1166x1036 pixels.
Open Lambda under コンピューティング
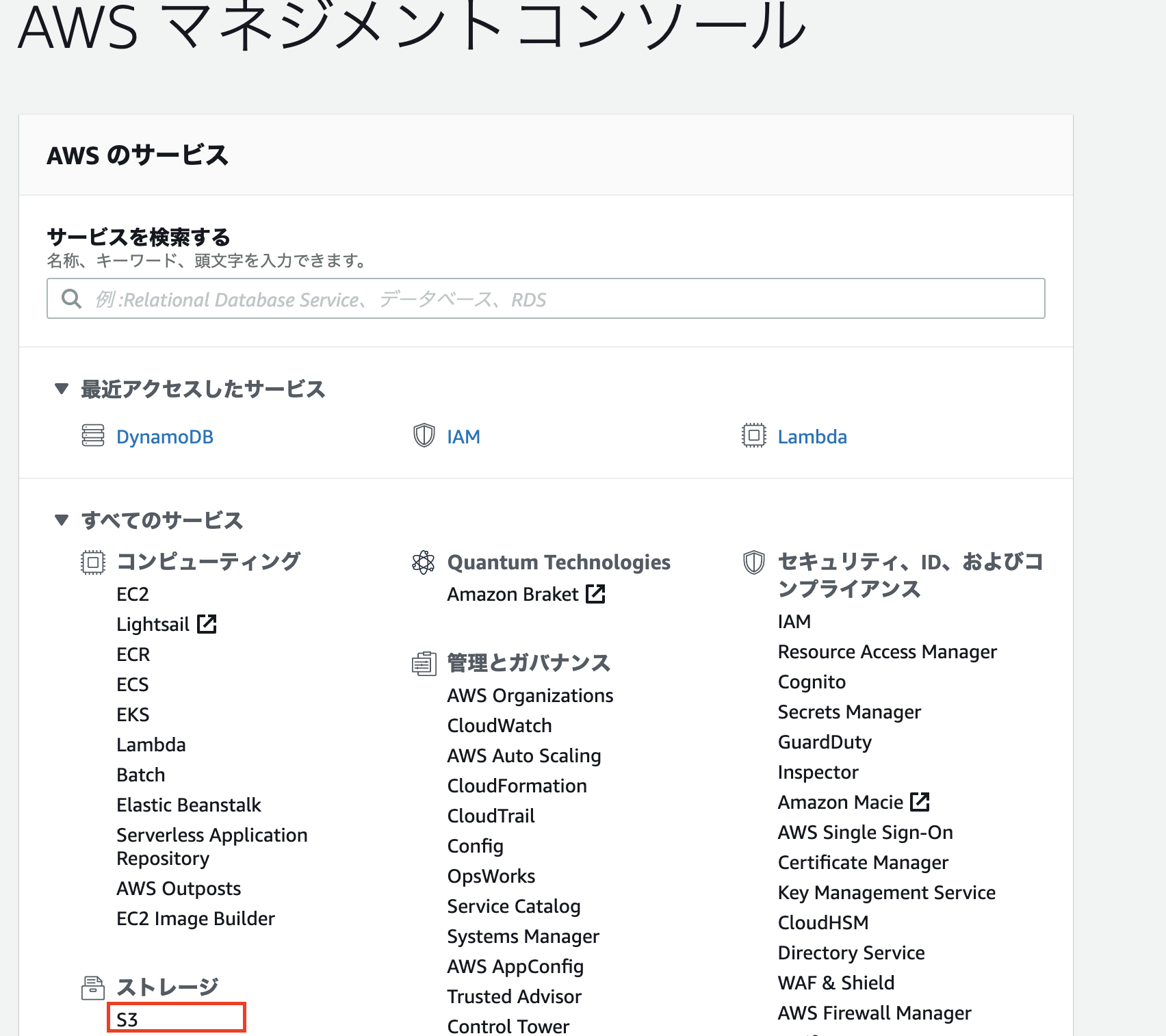point(151,744)
